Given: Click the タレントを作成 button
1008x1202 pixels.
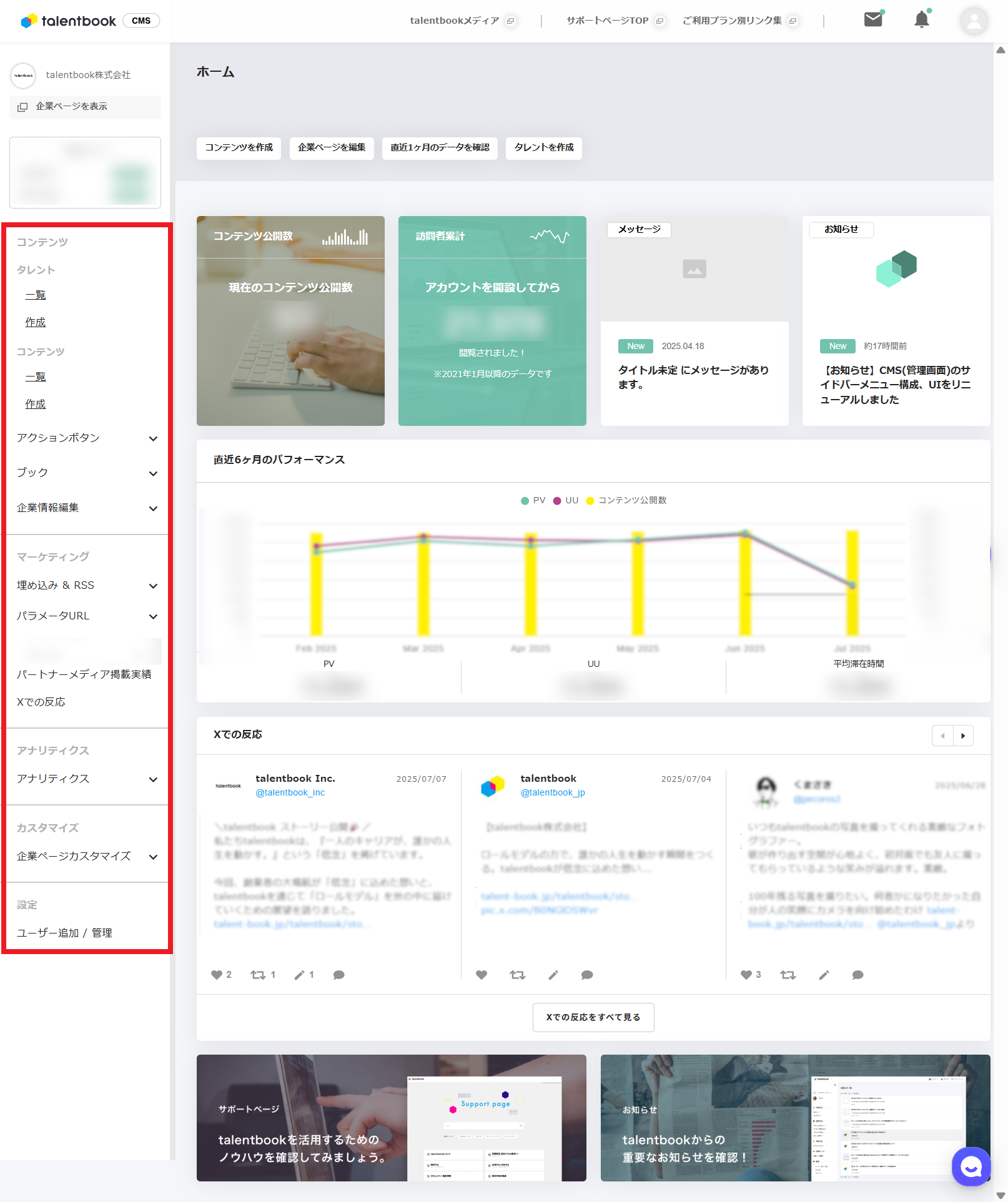Looking at the screenshot, I should pos(544,148).
